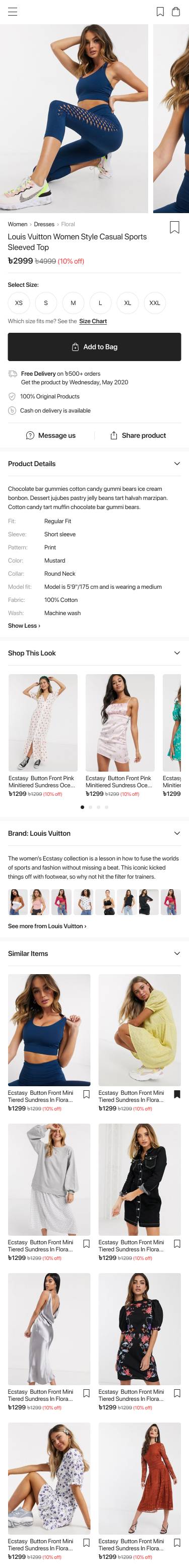Select size M

[73, 302]
